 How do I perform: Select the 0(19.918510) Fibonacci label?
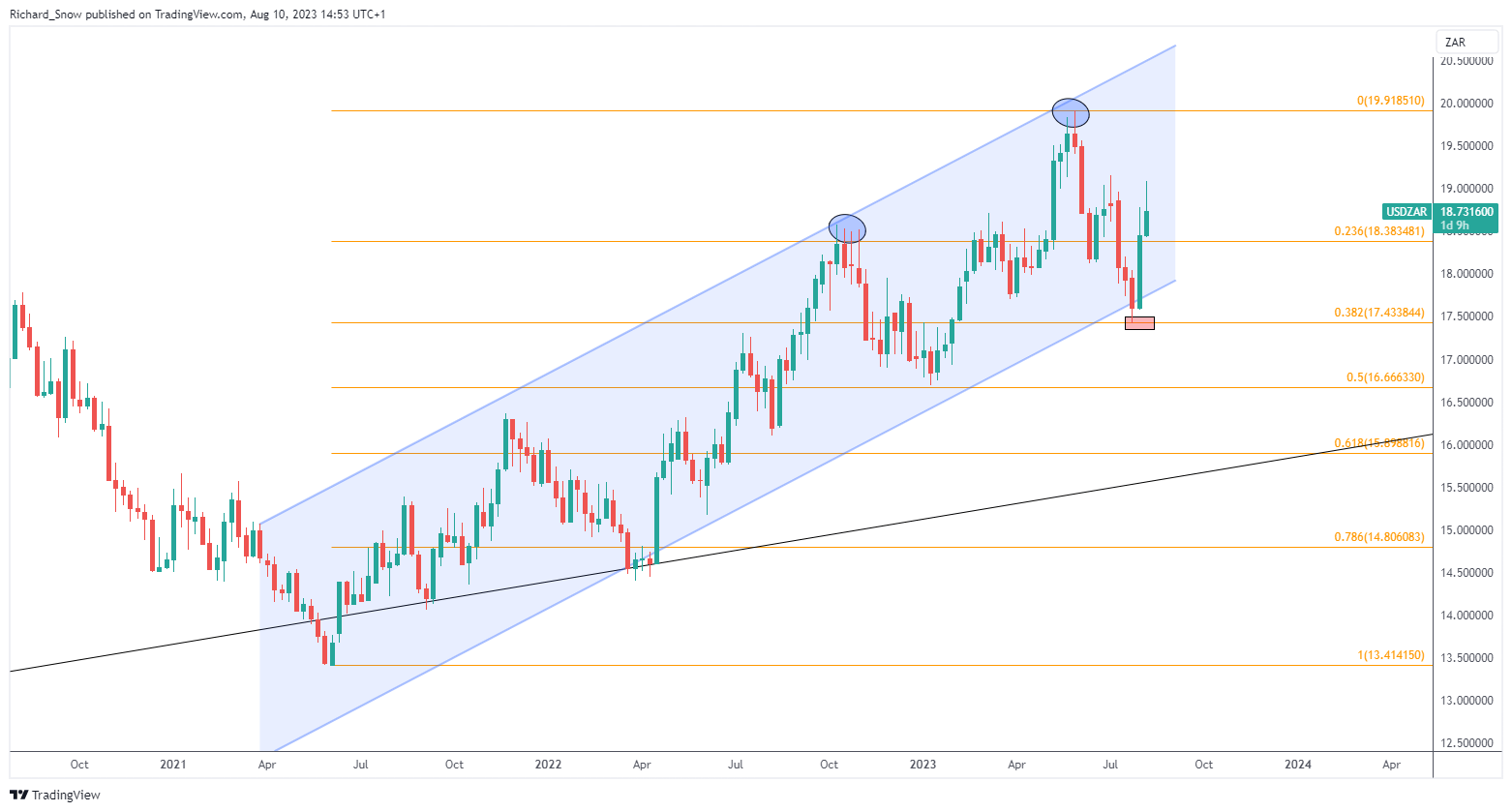(1390, 101)
